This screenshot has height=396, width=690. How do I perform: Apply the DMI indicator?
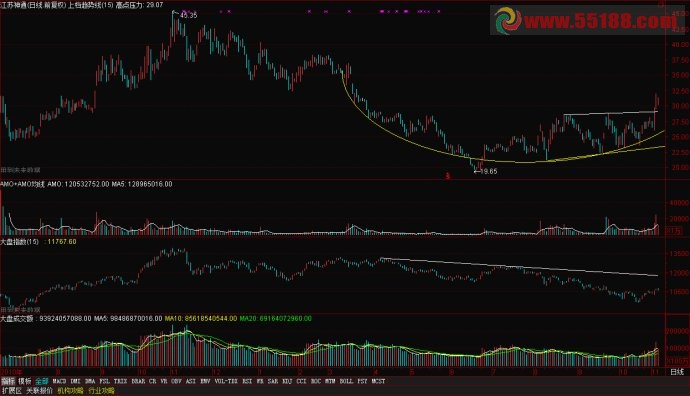coord(76,381)
